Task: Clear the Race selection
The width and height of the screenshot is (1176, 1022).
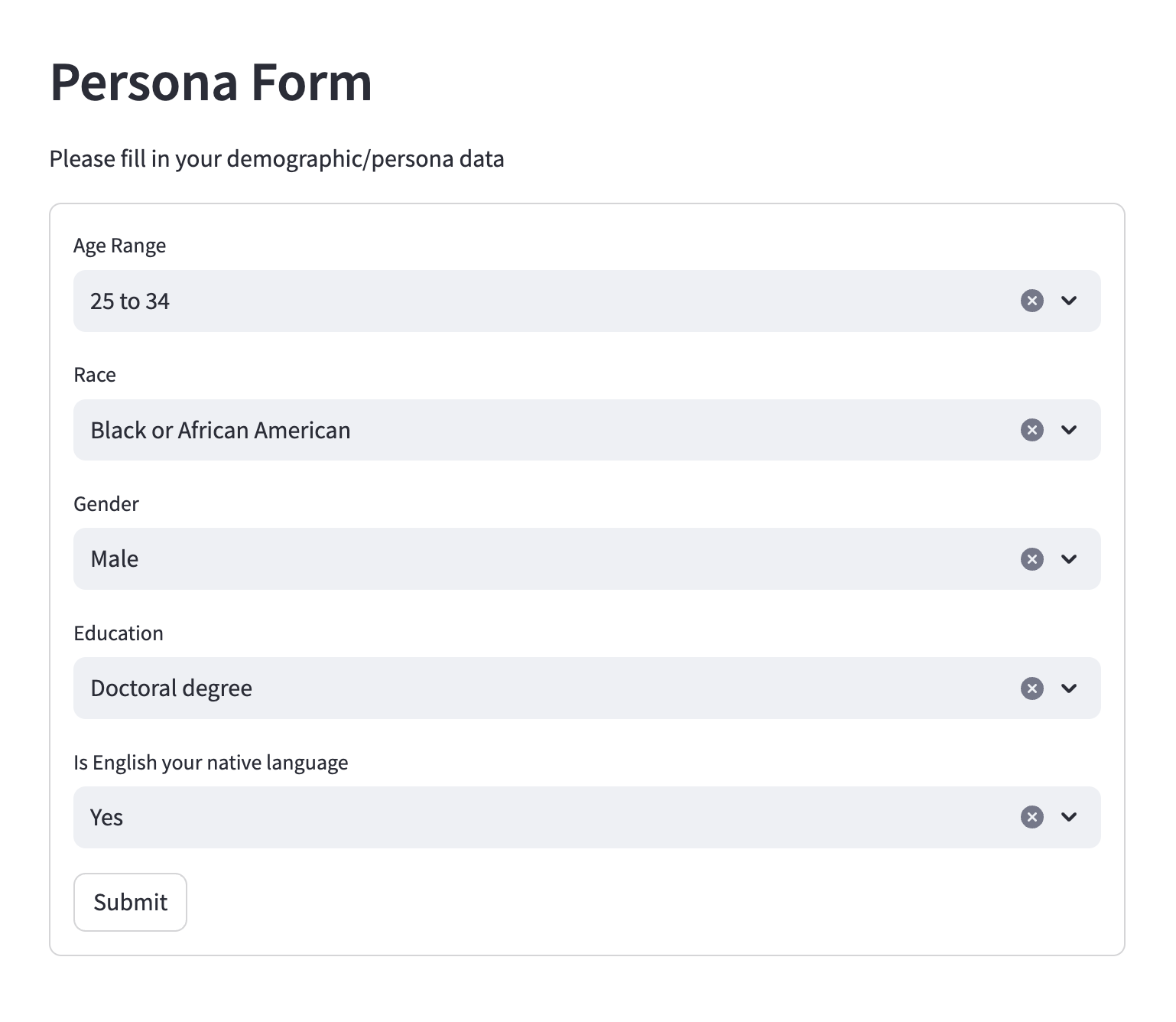Action: click(x=1032, y=430)
